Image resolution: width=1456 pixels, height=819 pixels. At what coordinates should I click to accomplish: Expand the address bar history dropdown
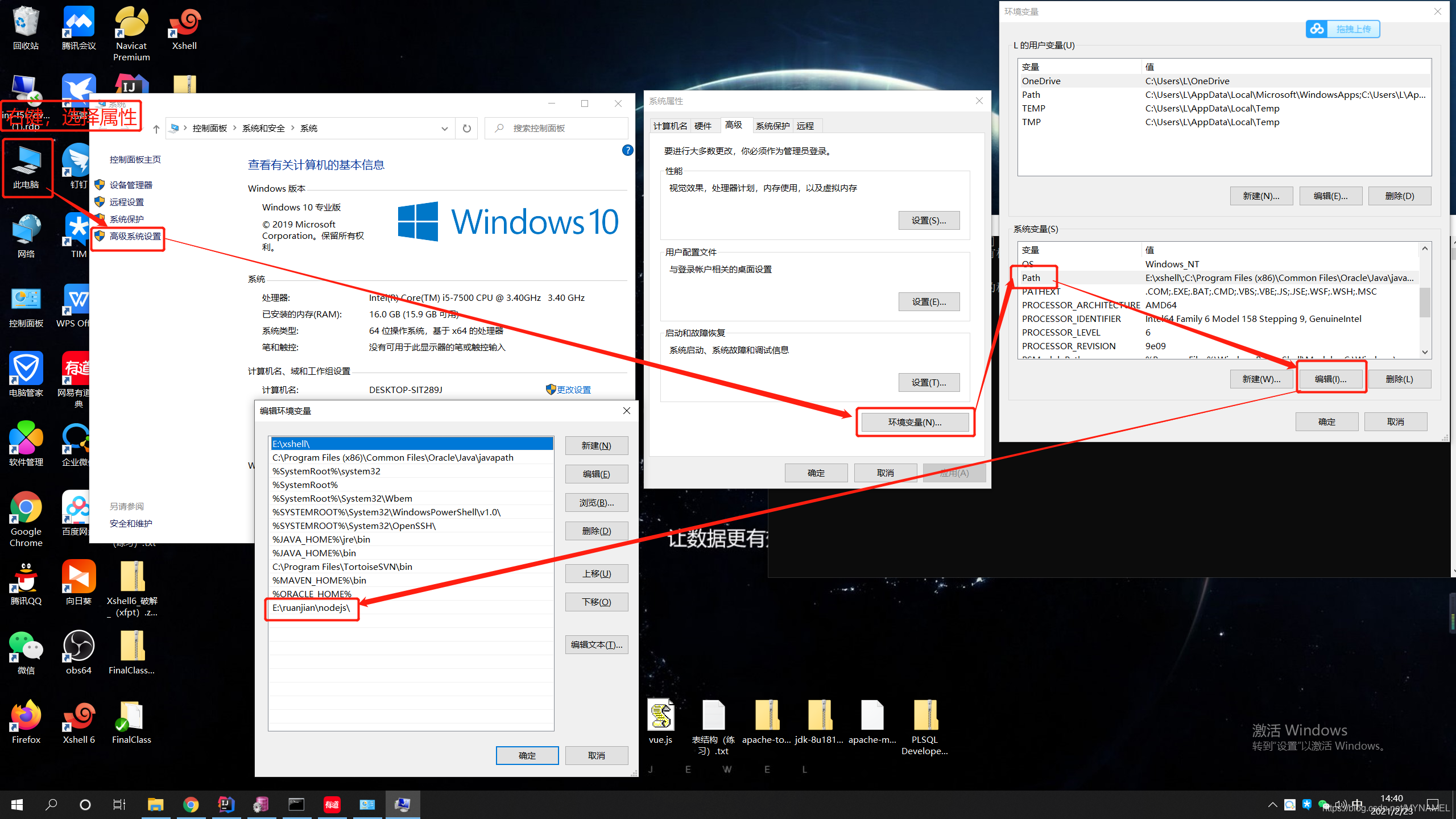click(x=444, y=129)
